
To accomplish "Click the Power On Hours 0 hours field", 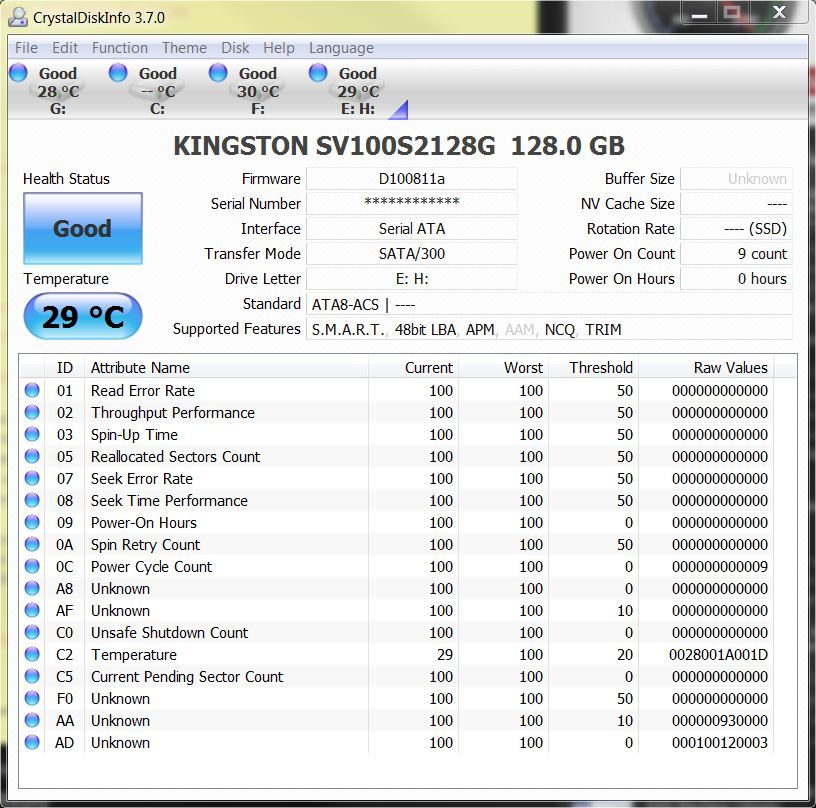I will point(736,279).
